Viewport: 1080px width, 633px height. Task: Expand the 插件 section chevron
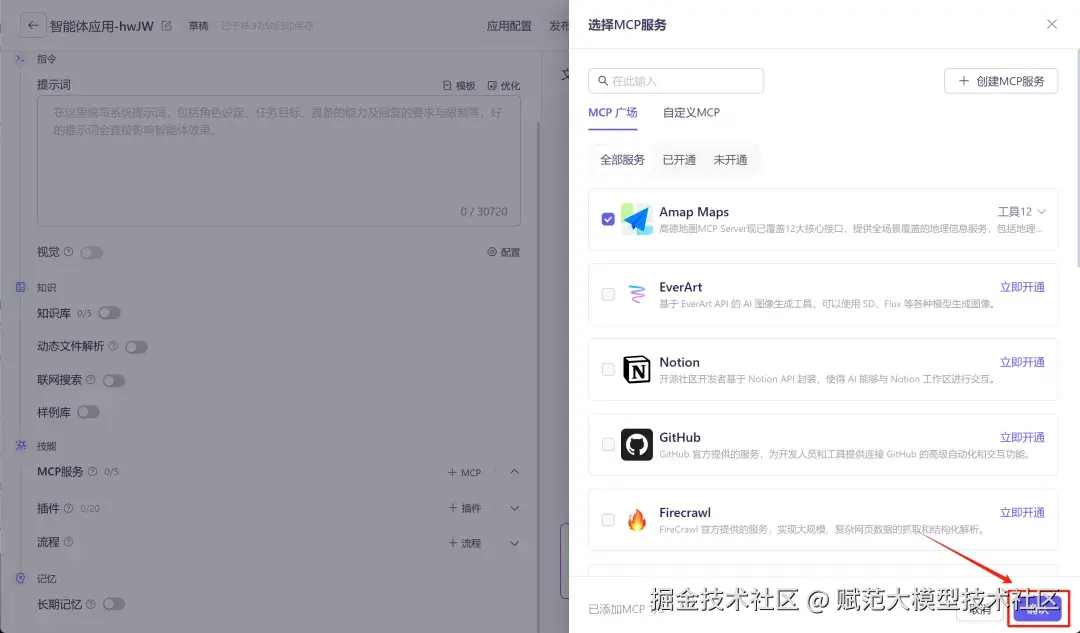pyautogui.click(x=513, y=507)
